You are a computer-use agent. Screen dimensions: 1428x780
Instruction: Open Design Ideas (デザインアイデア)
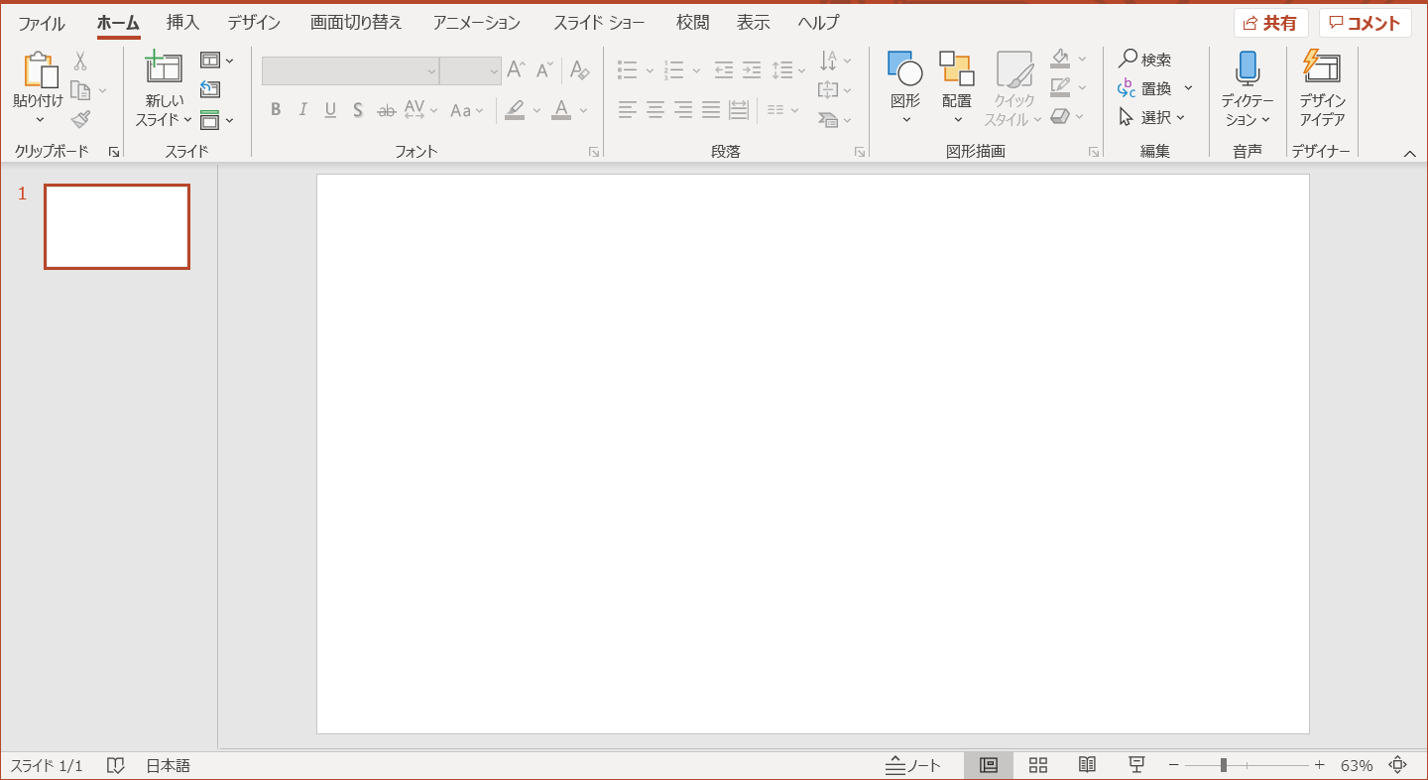click(1322, 89)
